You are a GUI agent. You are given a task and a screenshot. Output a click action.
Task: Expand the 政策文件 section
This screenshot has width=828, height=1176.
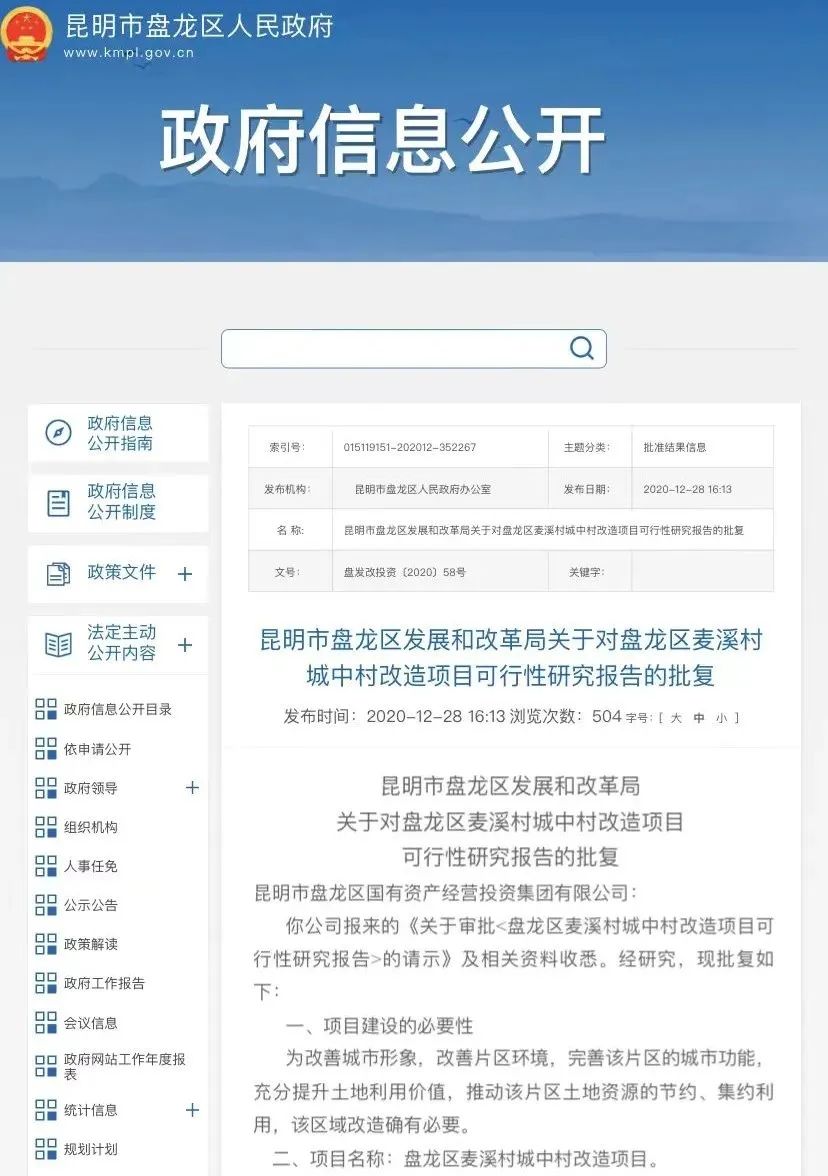pyautogui.click(x=183, y=574)
